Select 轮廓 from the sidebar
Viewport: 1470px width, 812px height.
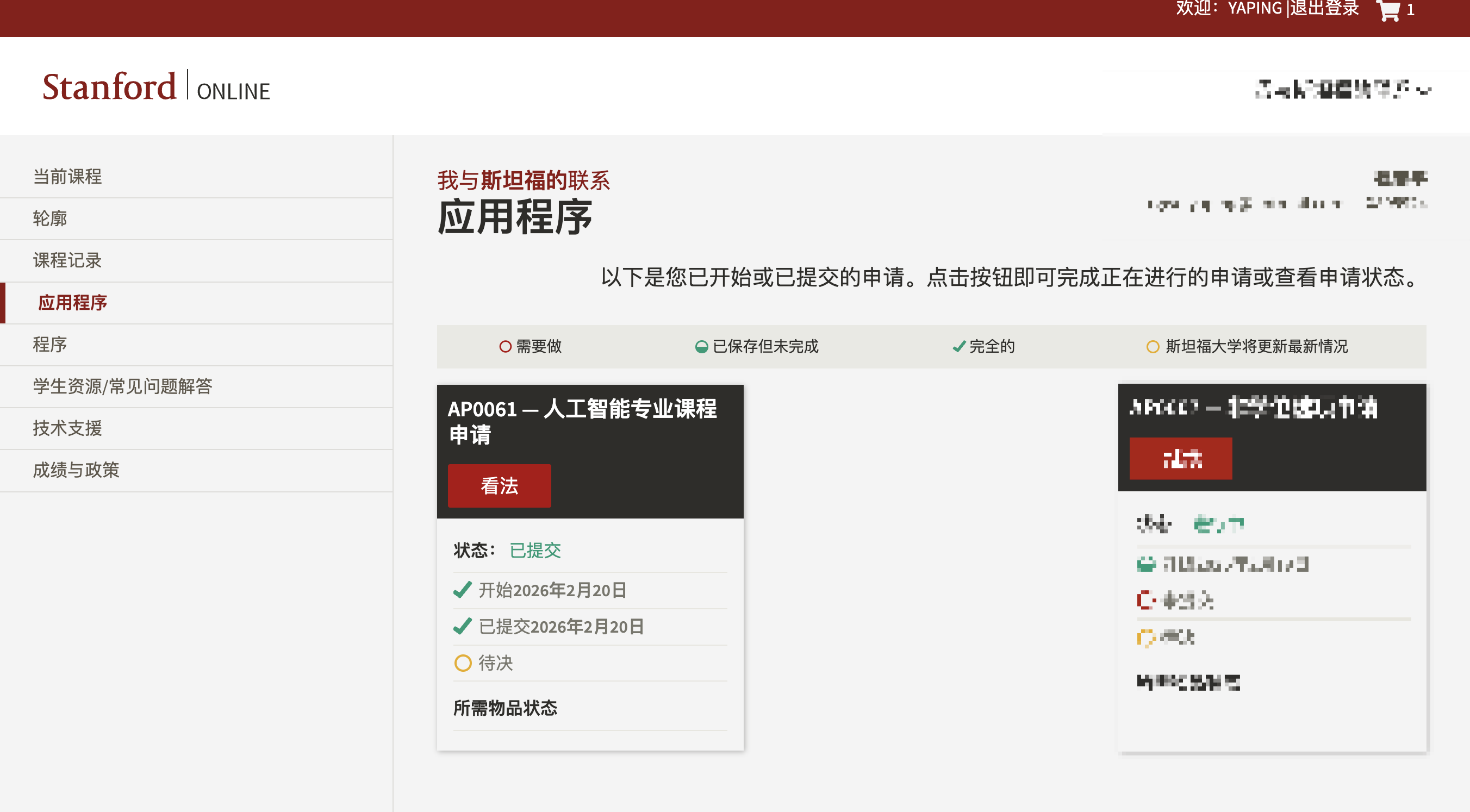click(x=196, y=219)
